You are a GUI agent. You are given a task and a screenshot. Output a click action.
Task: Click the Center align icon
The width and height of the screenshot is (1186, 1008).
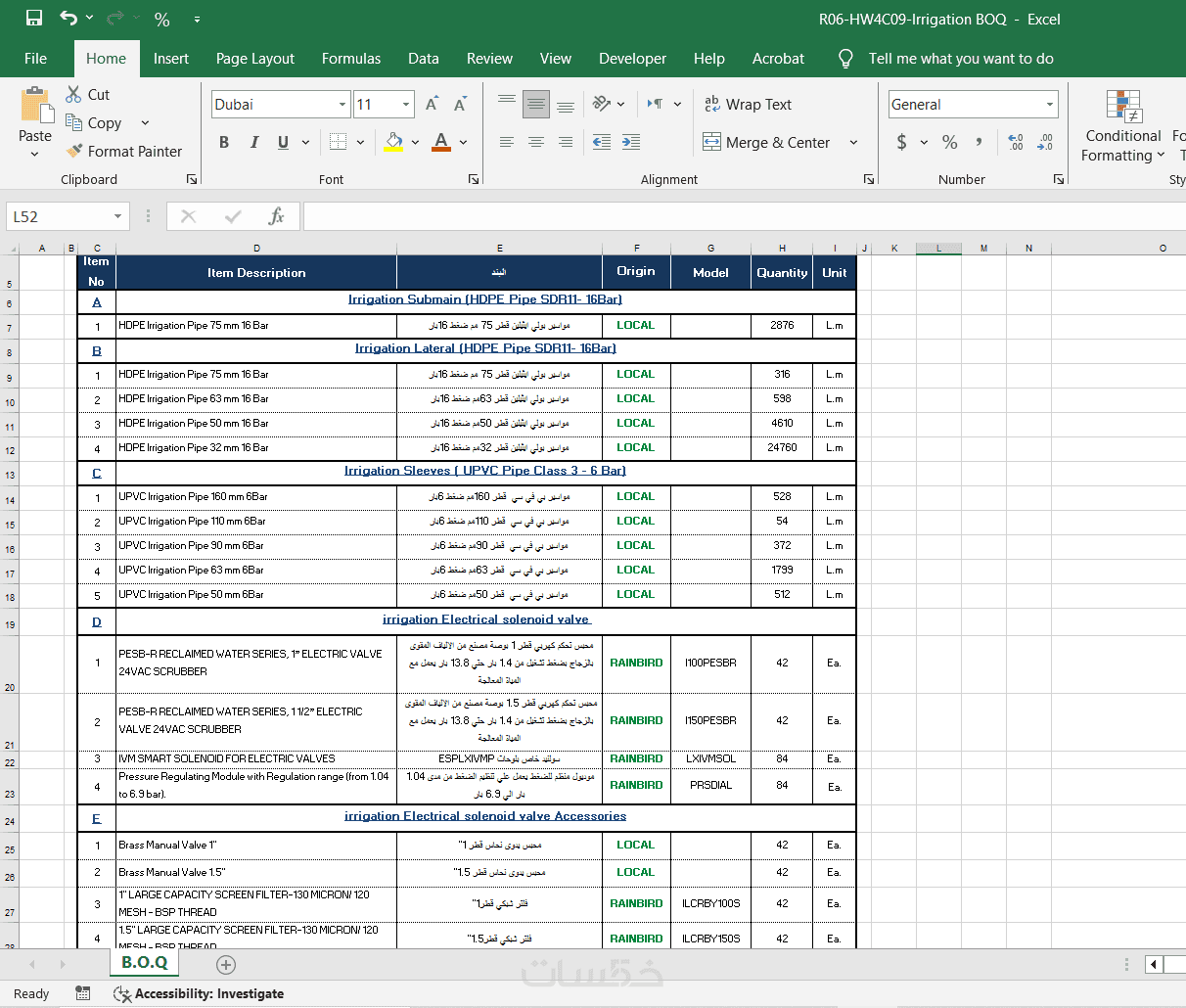click(x=536, y=142)
